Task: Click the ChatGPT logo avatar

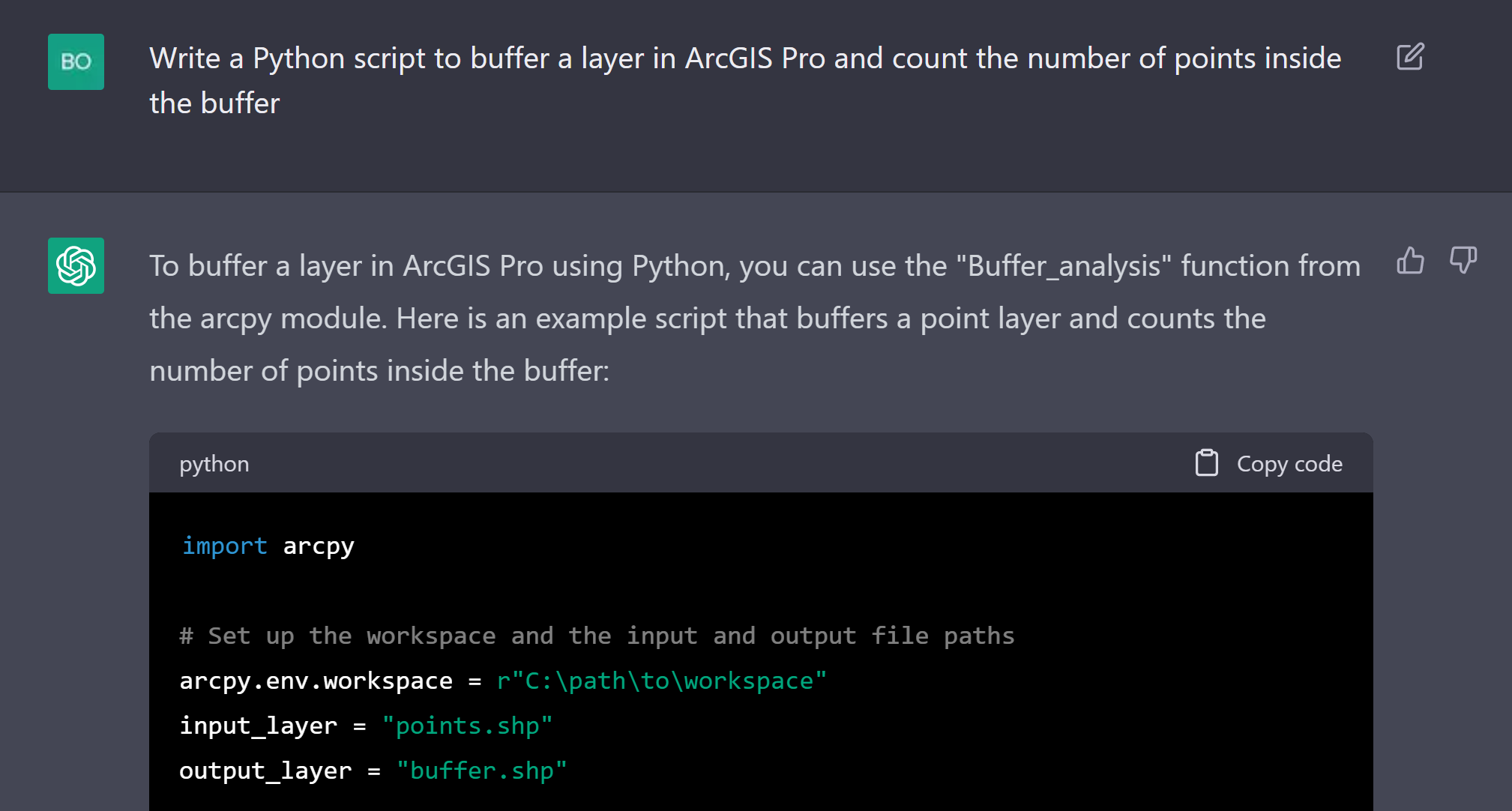Action: (x=76, y=265)
